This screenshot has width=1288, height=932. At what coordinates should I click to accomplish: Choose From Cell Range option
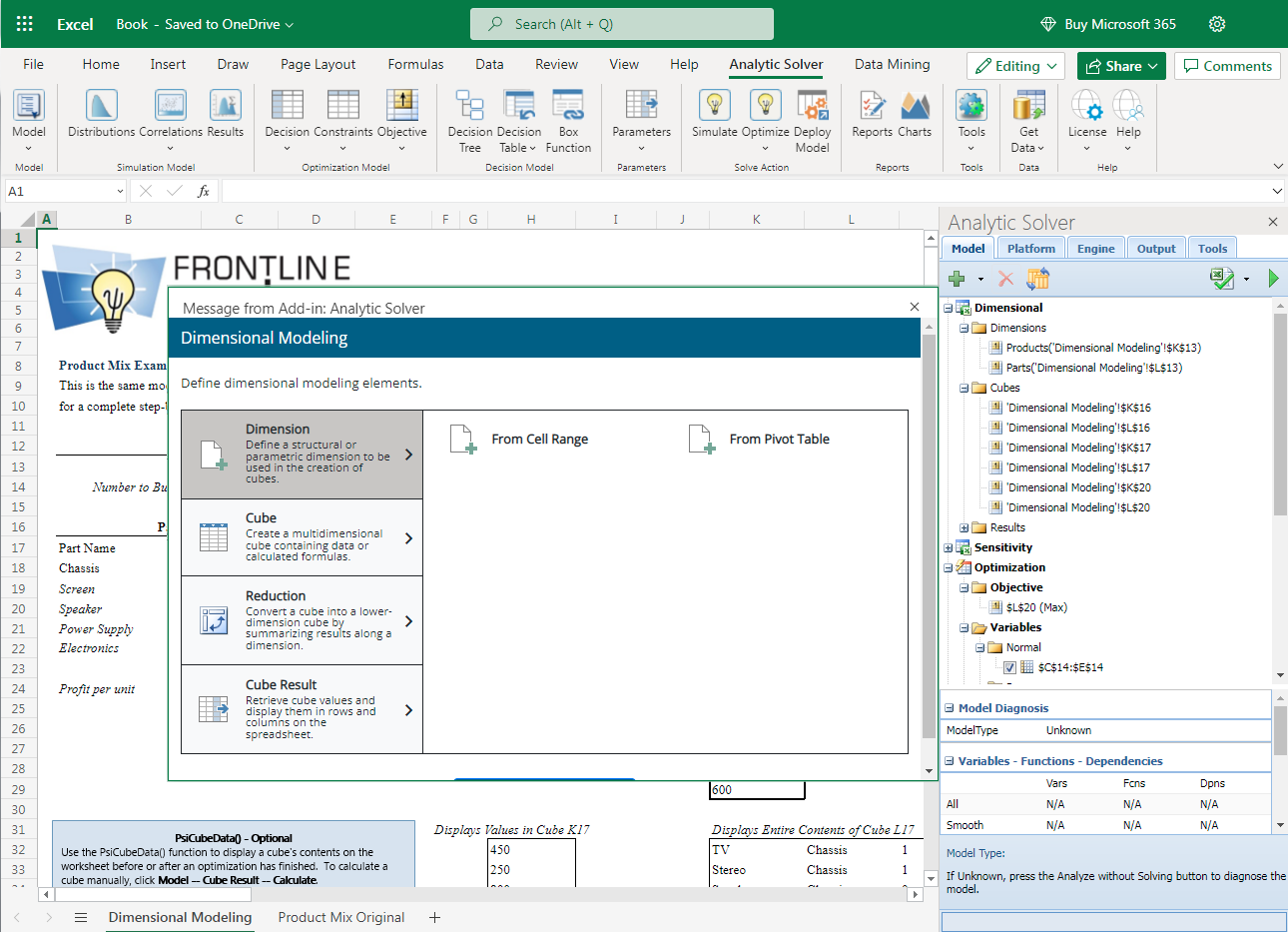click(539, 439)
